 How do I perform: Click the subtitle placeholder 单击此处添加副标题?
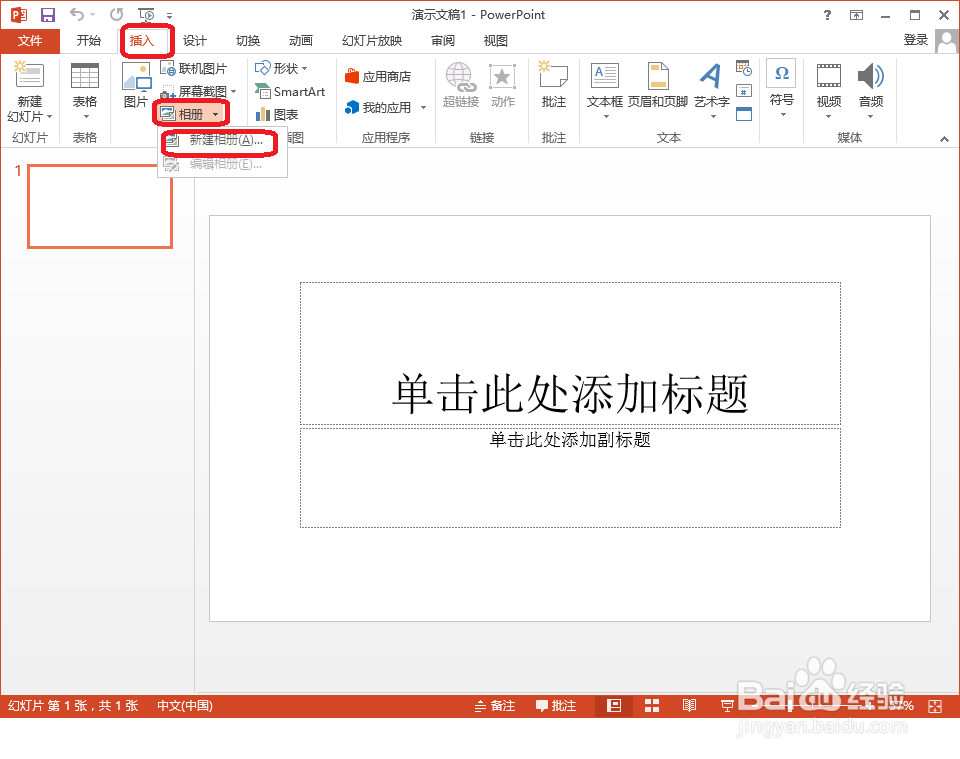(x=570, y=477)
